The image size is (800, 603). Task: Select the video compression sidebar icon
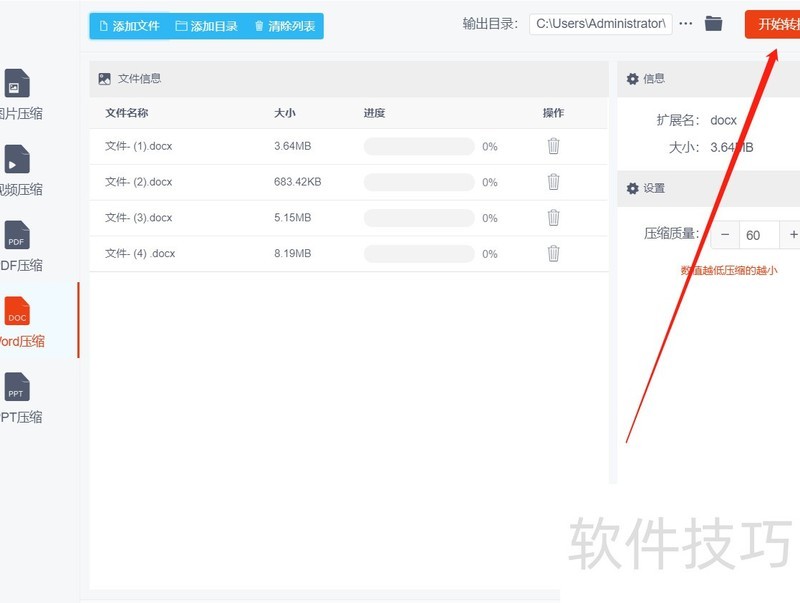point(18,160)
